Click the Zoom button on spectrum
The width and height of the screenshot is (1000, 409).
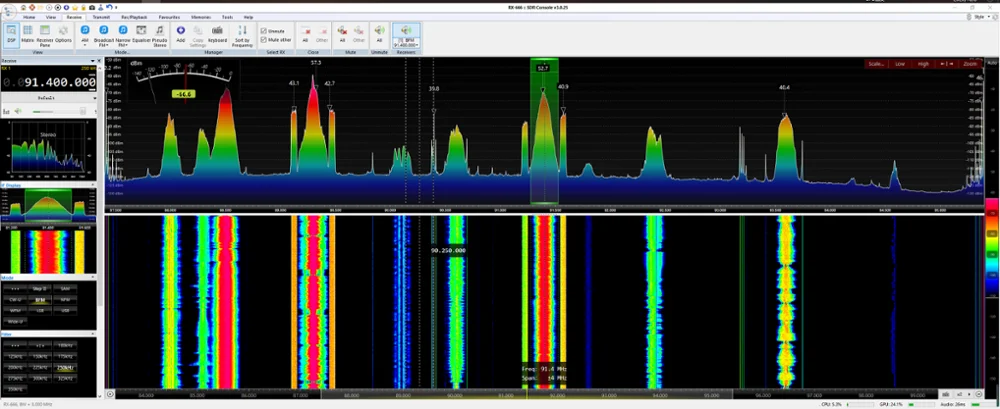969,64
